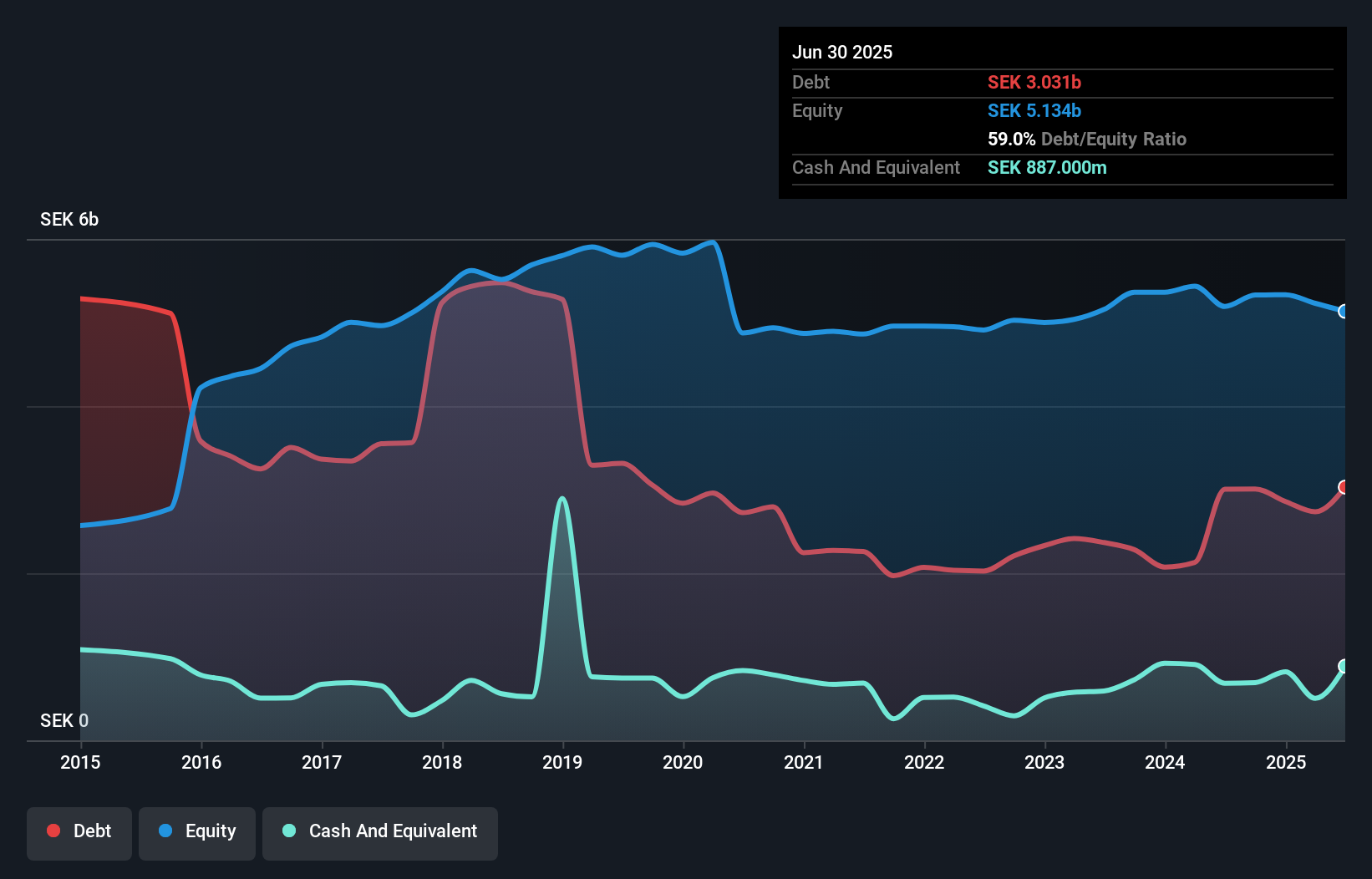Select the 2022 x-axis label
This screenshot has height=879, width=1372.
[924, 762]
